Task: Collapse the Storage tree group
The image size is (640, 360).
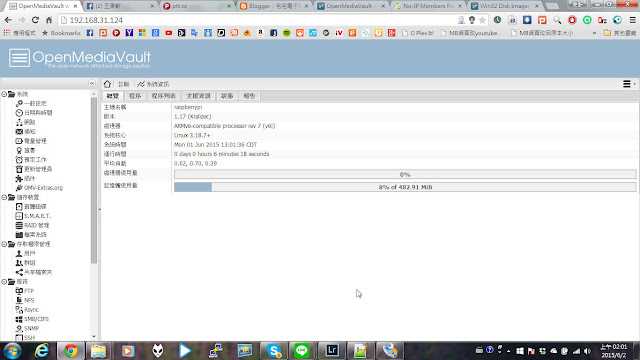Action: [4, 197]
